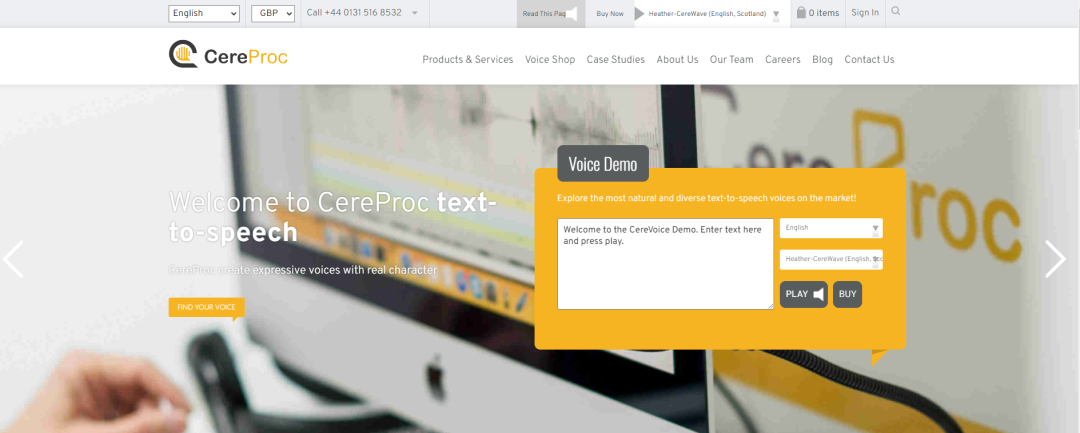Go to the previous slide with the left arrow
This screenshot has width=1080, height=433.
[13, 259]
